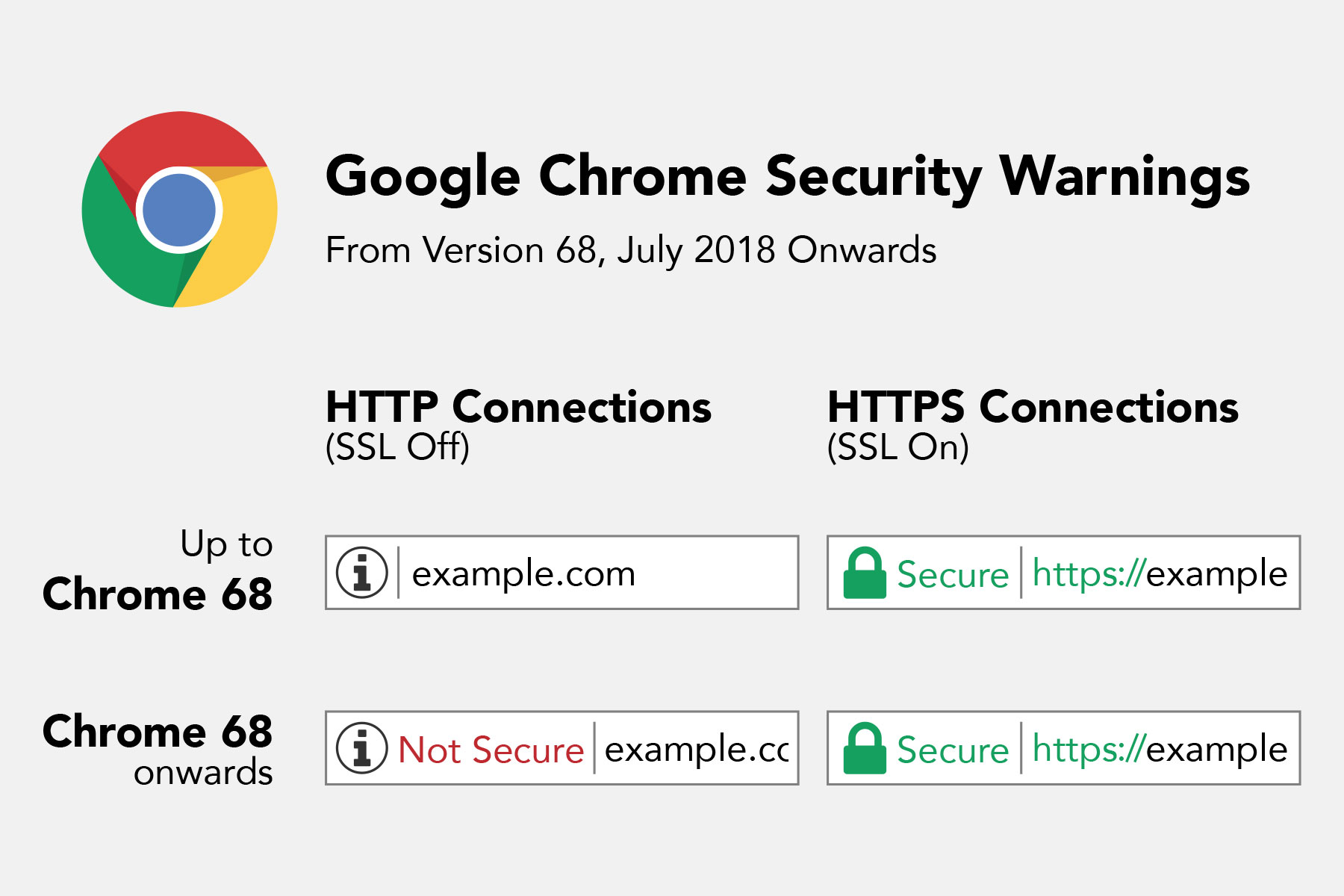
Task: Click the info icon beside Not Secure
Action: (x=362, y=748)
